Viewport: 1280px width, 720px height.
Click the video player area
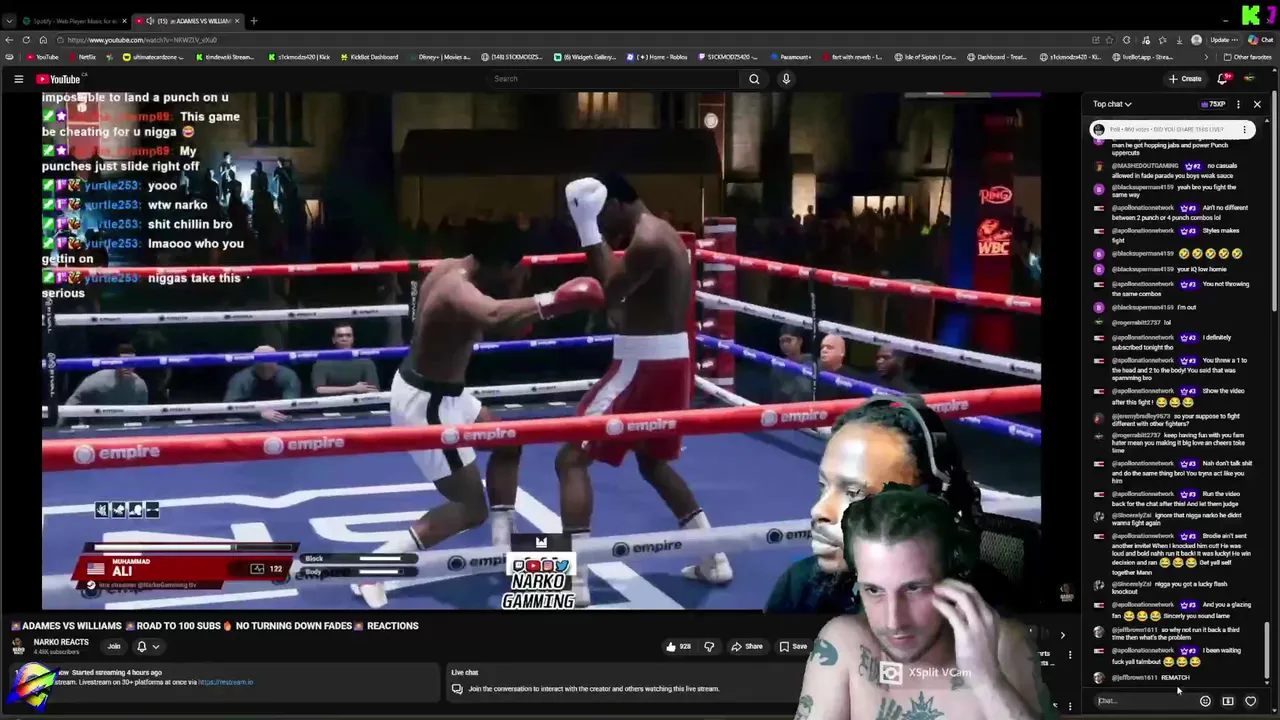click(541, 350)
